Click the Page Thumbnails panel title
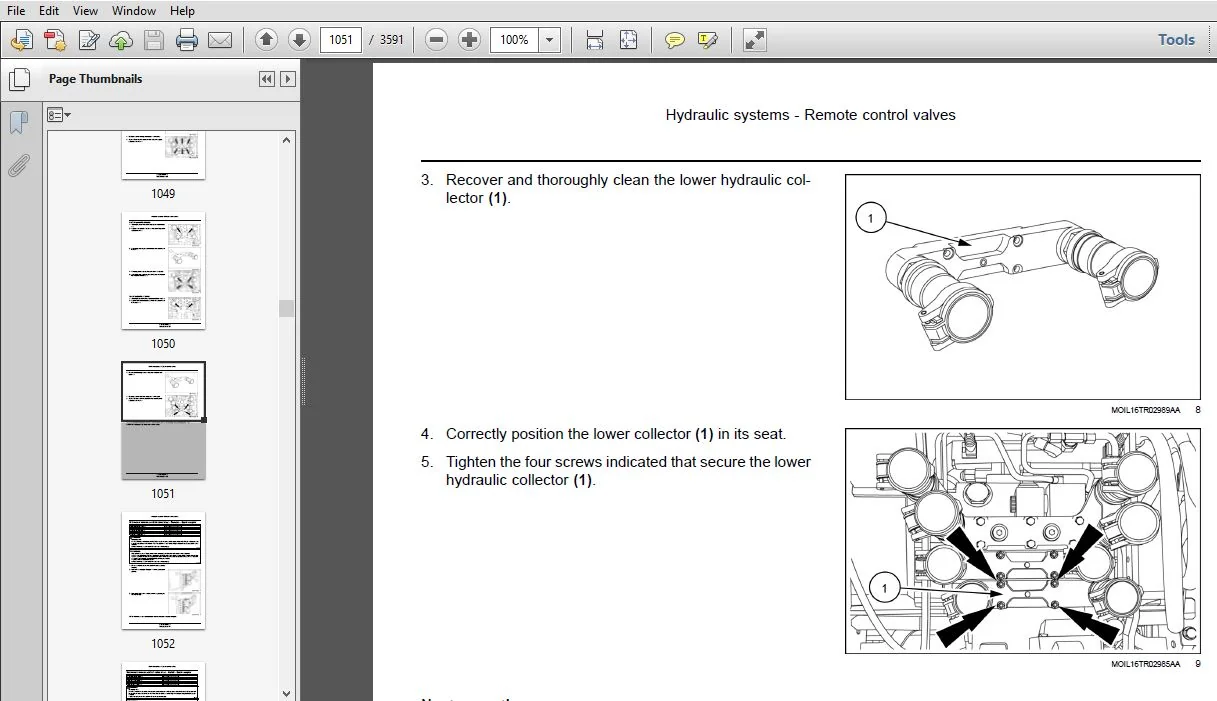 (96, 79)
